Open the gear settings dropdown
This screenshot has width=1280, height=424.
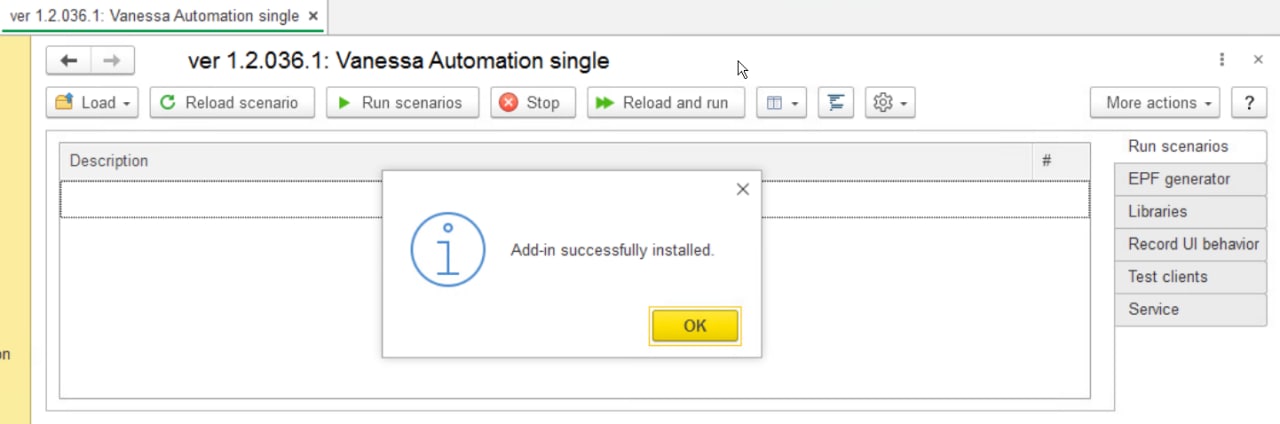point(890,103)
